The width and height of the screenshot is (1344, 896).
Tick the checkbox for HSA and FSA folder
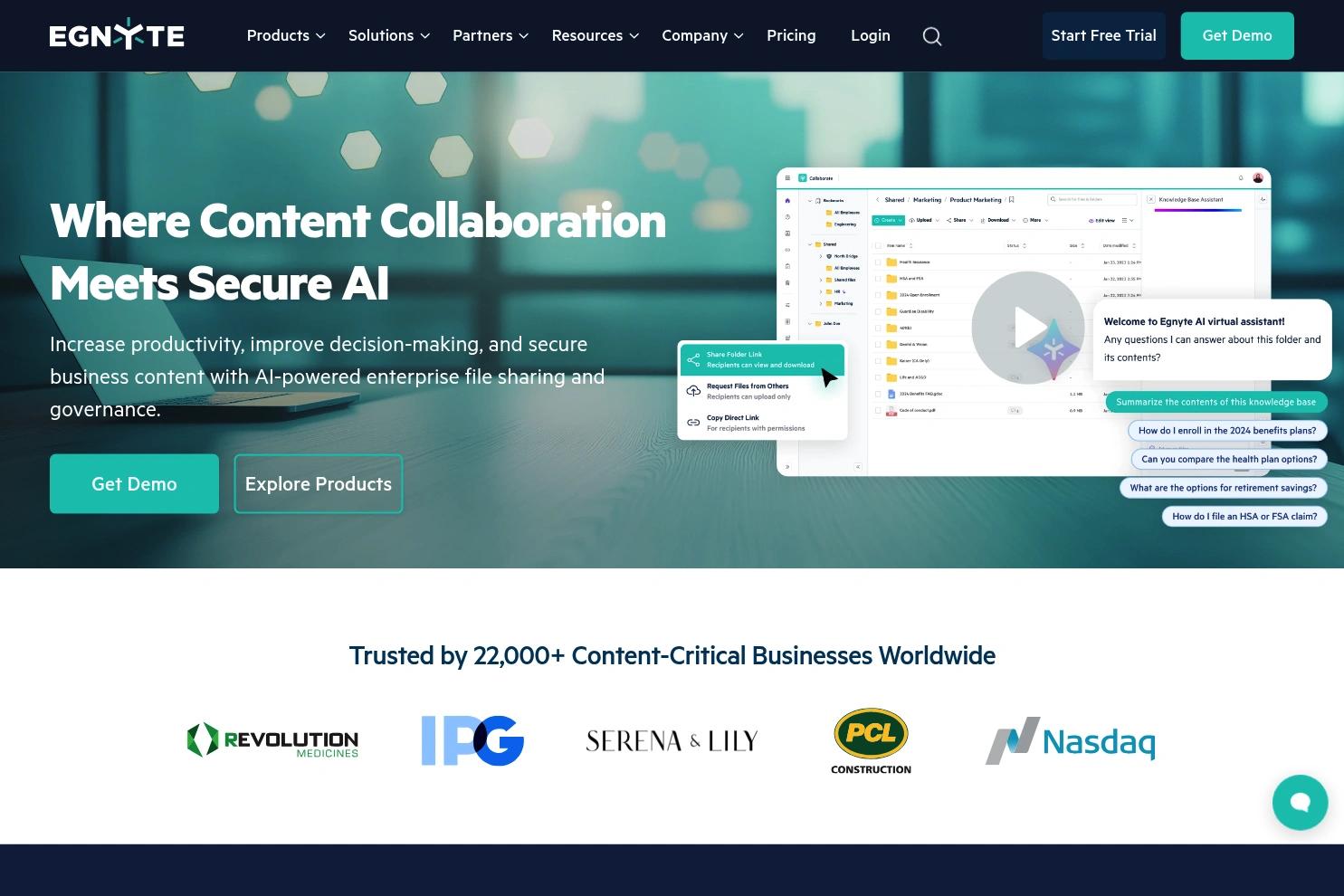(x=878, y=279)
